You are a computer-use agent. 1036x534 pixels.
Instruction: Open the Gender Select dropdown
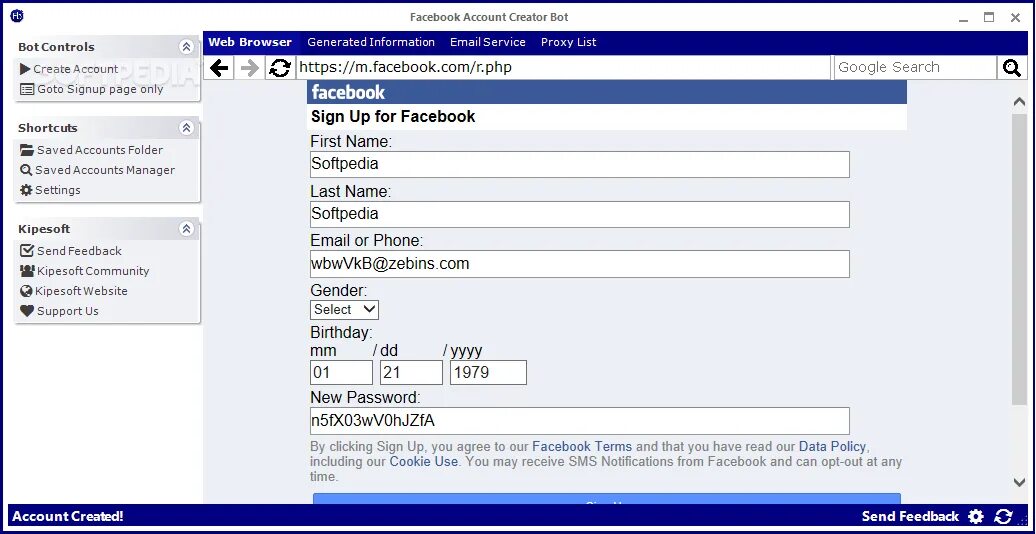coord(344,309)
